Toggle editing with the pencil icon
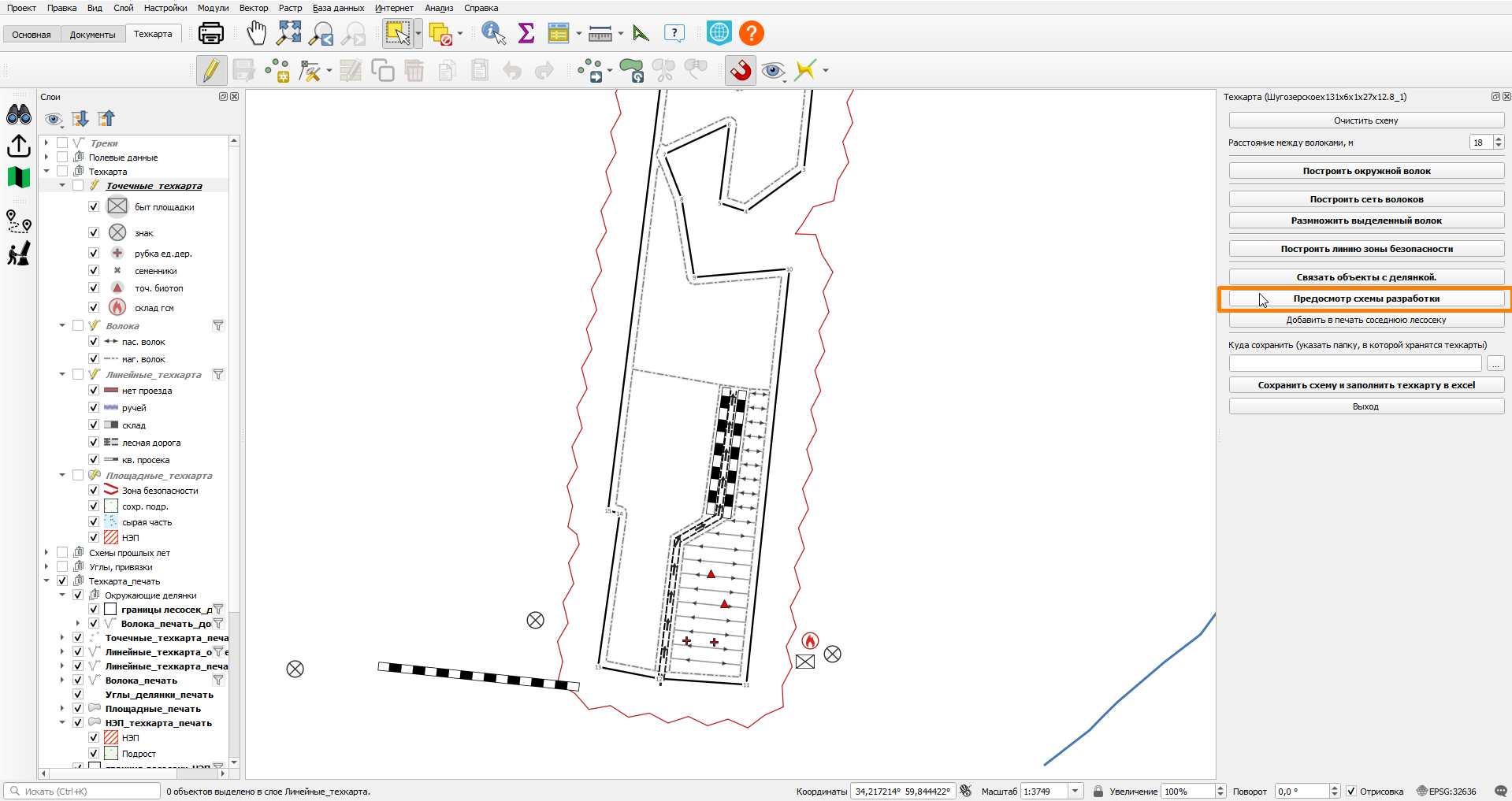 click(x=211, y=70)
